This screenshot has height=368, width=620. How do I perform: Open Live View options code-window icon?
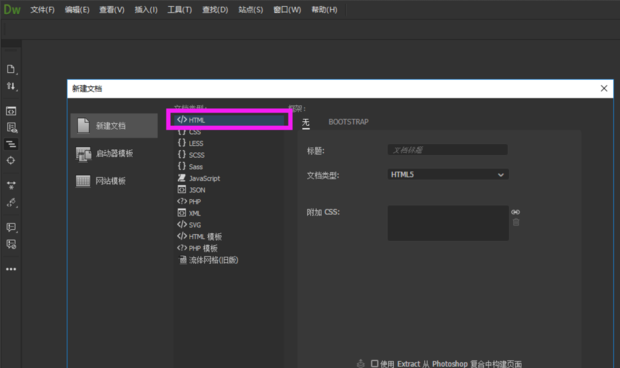pyautogui.click(x=11, y=111)
